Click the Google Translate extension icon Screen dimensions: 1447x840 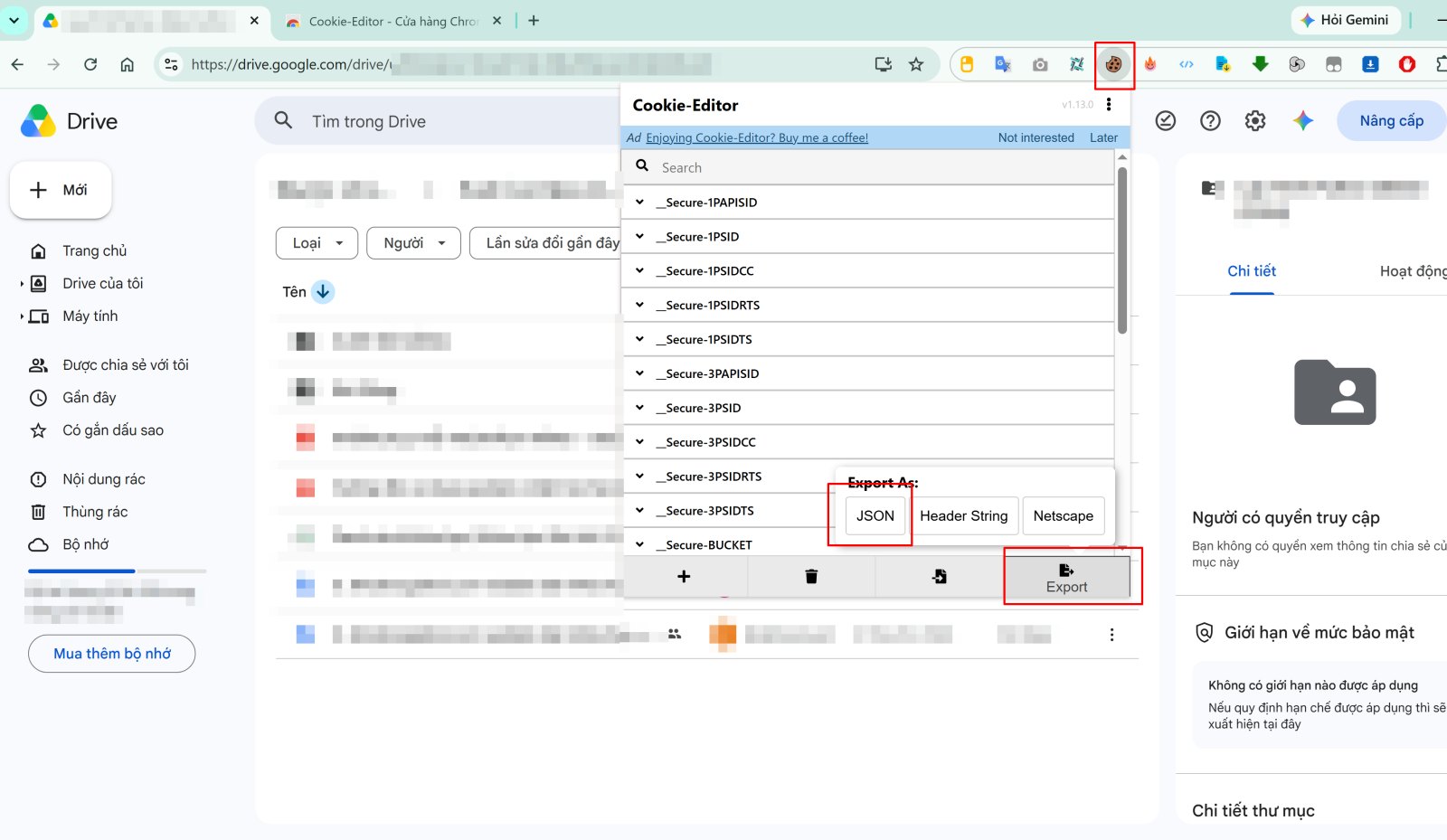point(1003,64)
